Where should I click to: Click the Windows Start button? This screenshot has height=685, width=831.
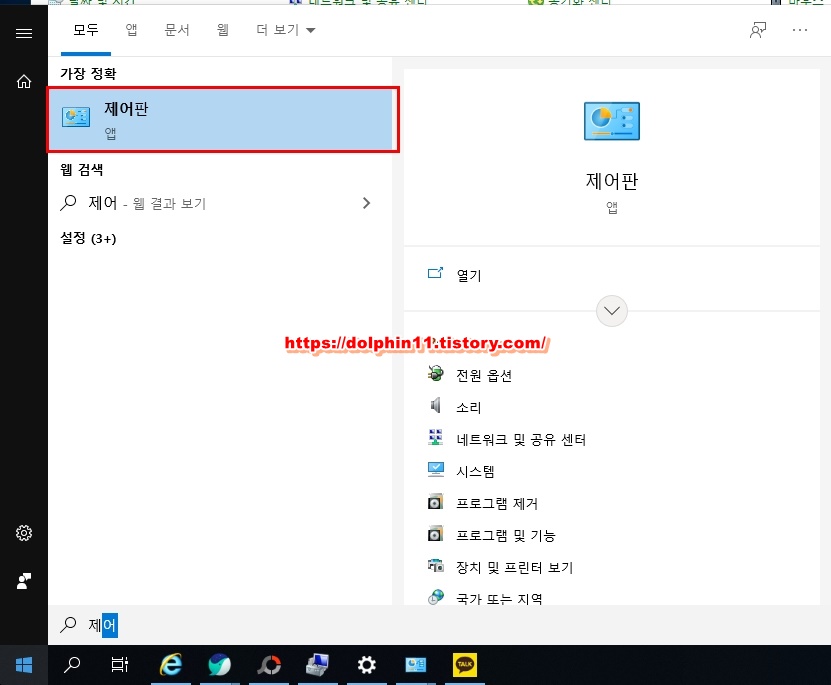pyautogui.click(x=24, y=665)
